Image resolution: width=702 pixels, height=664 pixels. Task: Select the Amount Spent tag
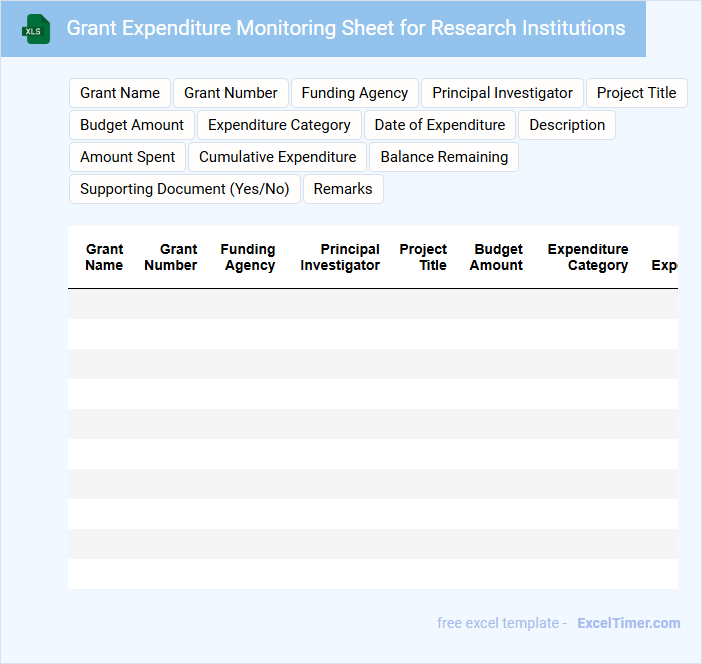click(127, 157)
